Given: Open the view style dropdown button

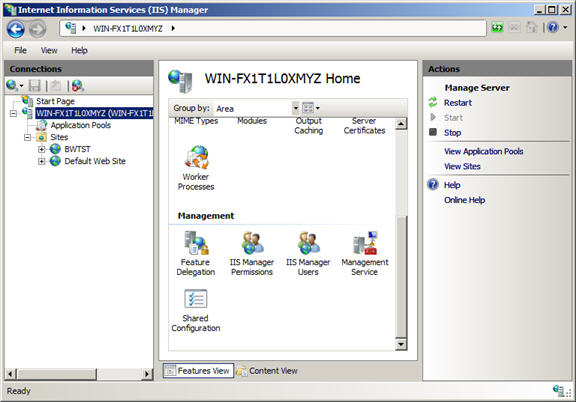Looking at the screenshot, I should 311,108.
